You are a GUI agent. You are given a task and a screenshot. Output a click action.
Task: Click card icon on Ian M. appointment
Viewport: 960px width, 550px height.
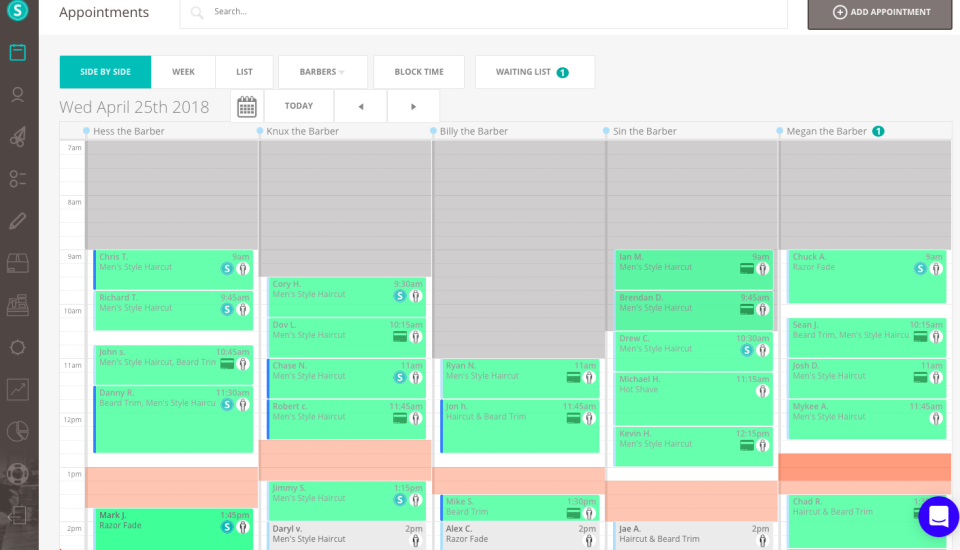click(746, 268)
